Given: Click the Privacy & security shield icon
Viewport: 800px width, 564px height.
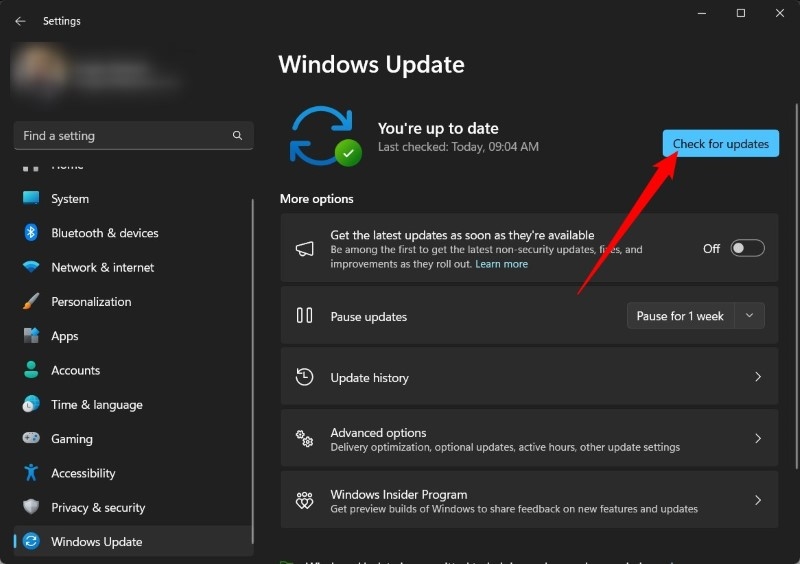Looking at the screenshot, I should (x=31, y=507).
